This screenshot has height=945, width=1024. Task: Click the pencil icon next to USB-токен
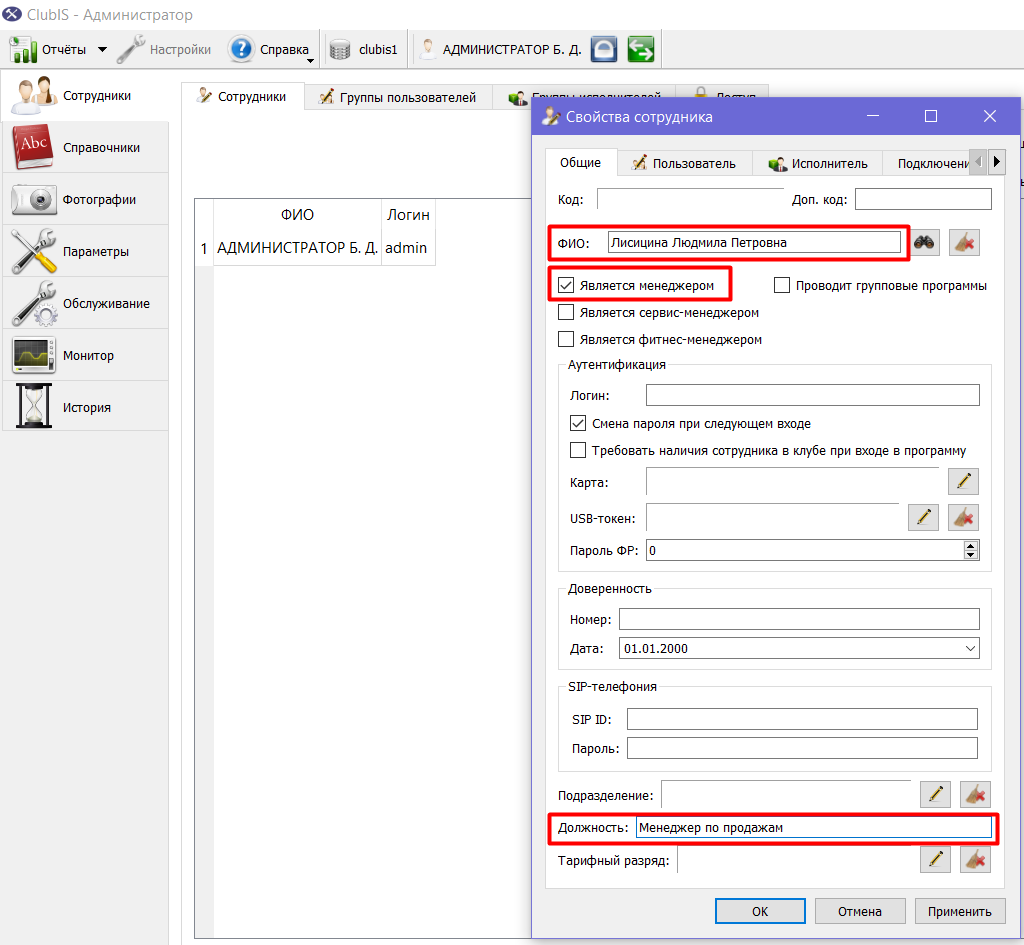[x=923, y=518]
